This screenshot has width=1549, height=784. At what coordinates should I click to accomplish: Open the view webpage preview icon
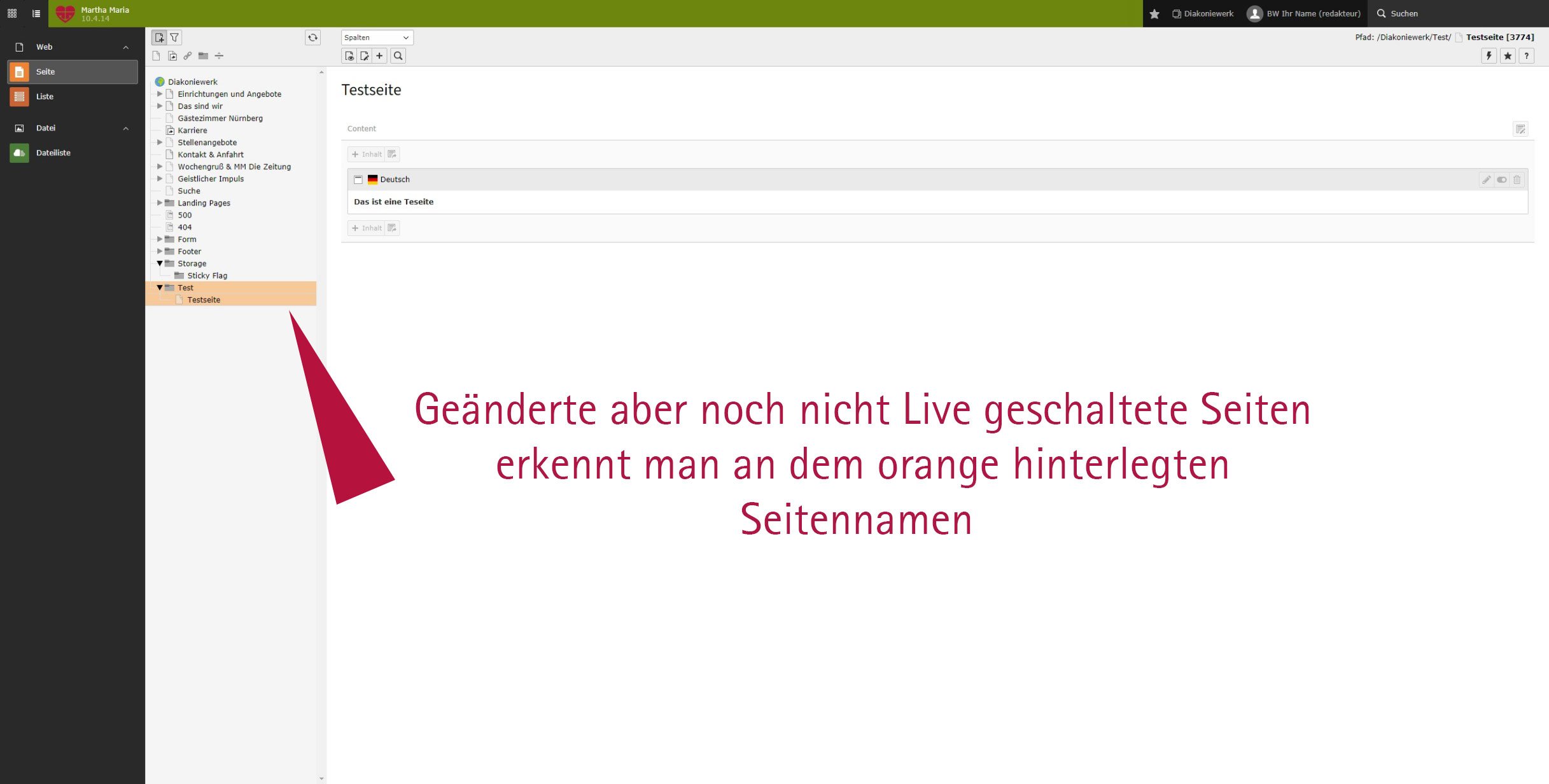tap(348, 55)
